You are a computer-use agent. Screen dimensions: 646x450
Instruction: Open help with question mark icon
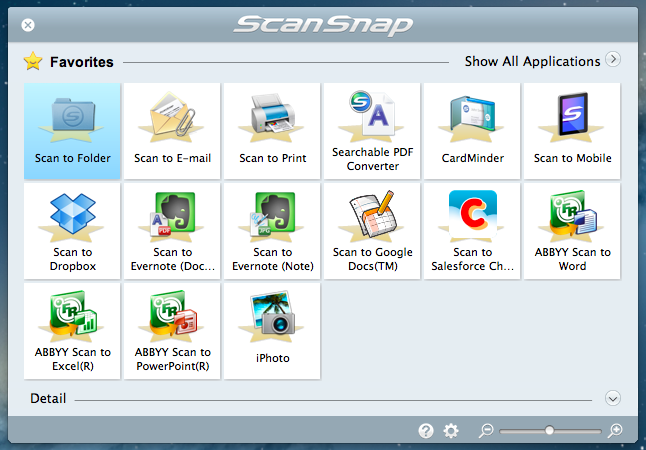pos(426,431)
